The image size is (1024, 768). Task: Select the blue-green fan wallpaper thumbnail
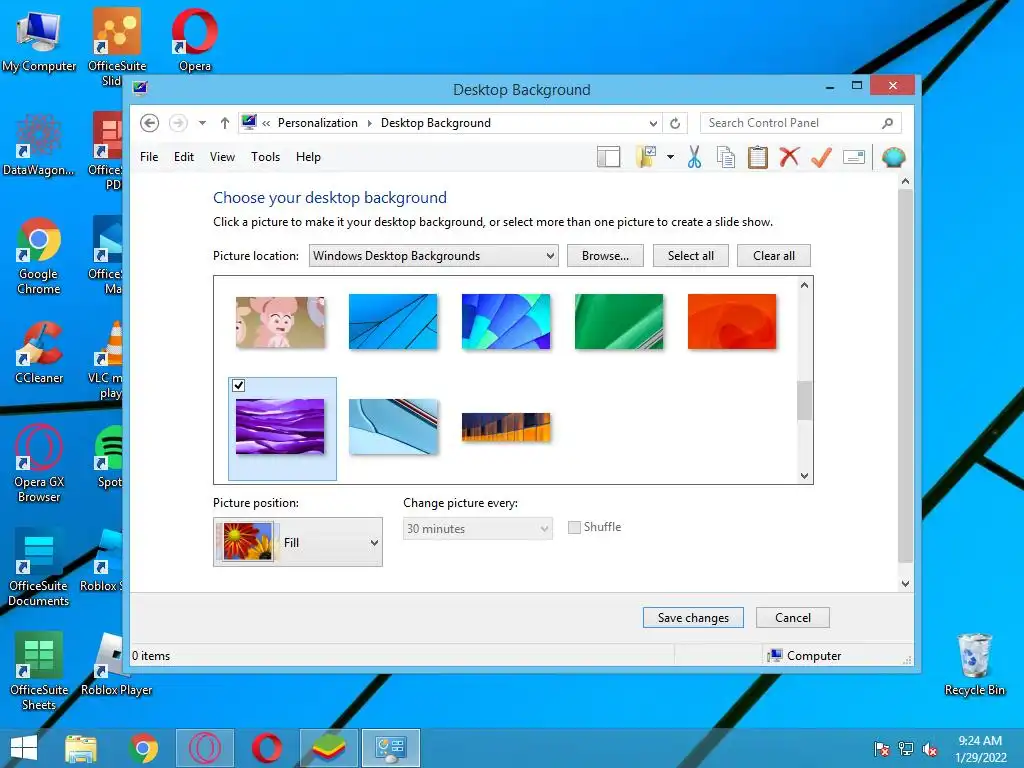point(506,321)
